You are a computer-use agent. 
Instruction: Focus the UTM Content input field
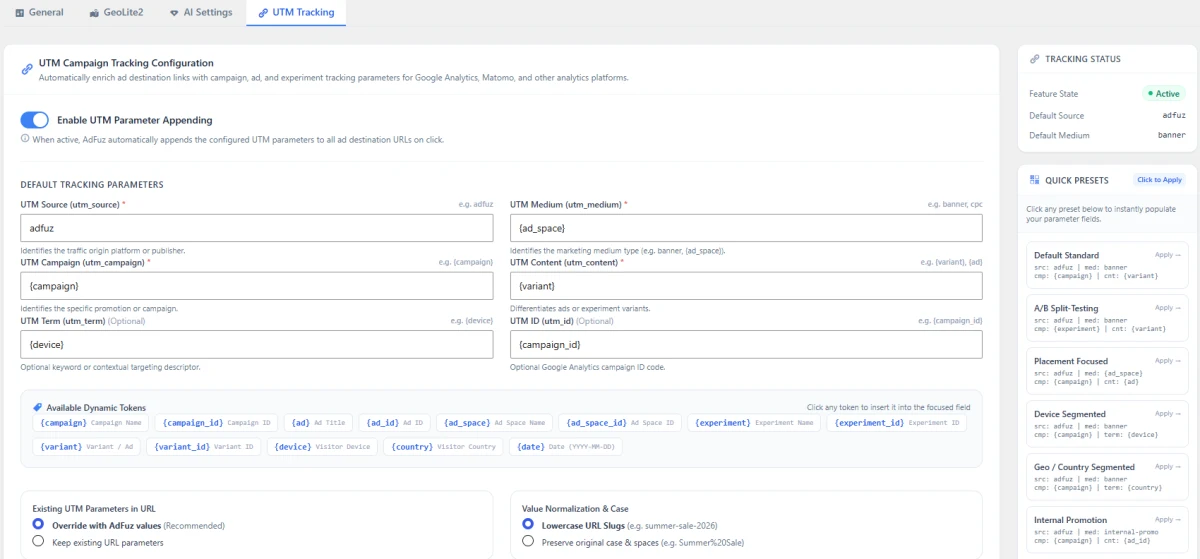coord(746,286)
